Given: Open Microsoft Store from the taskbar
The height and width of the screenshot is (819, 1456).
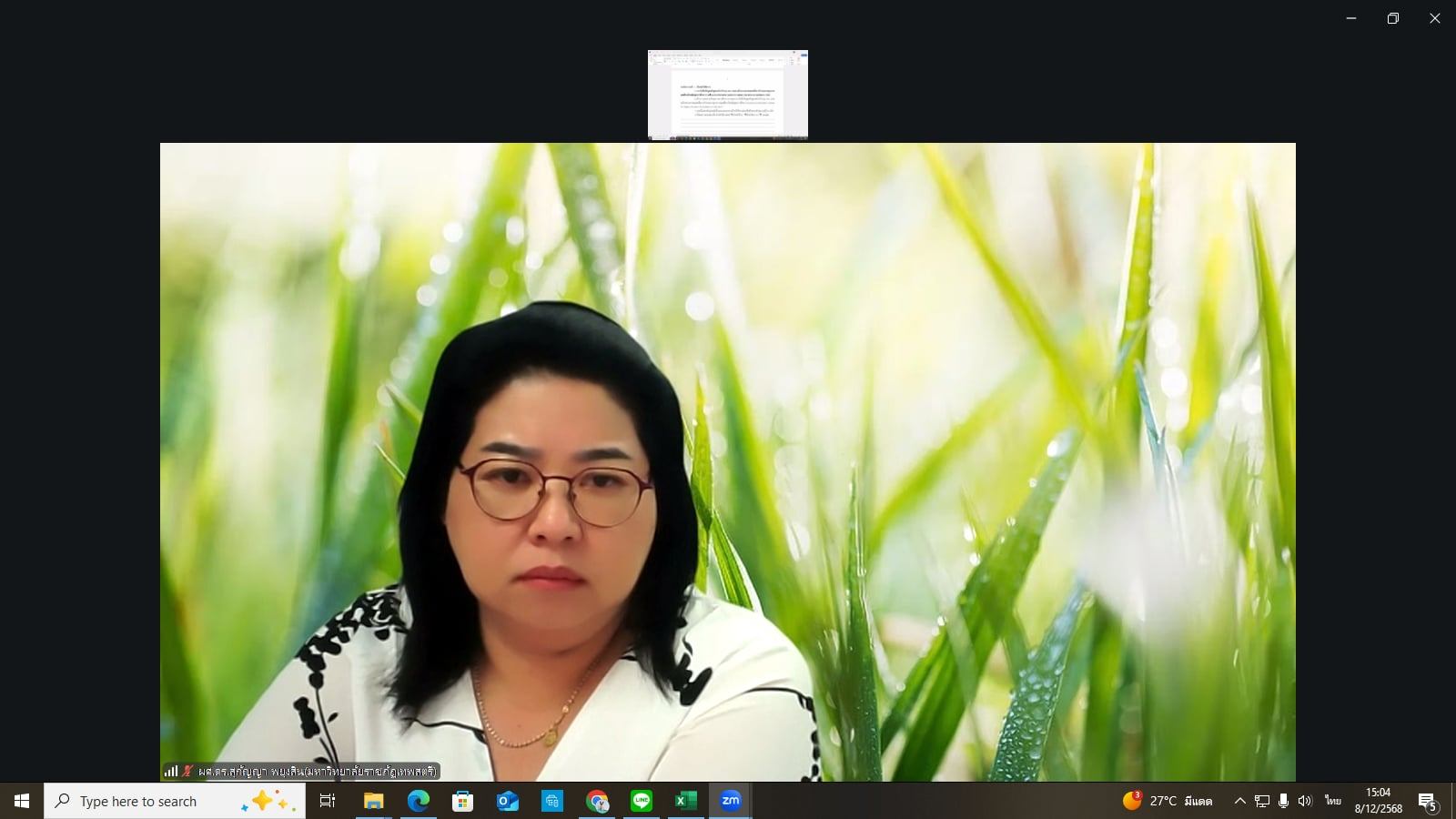Looking at the screenshot, I should tap(462, 801).
